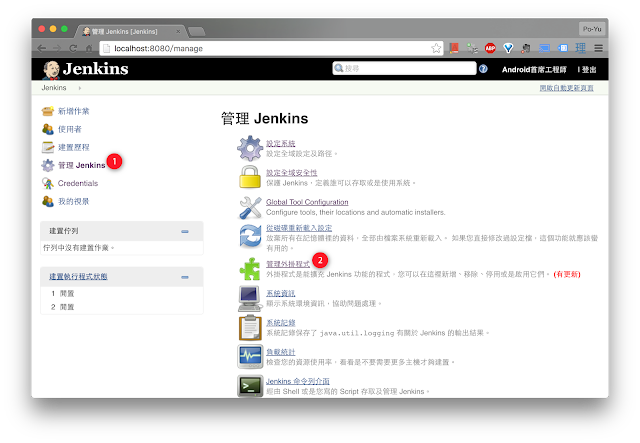Click the load statistics monitor icon
Image resolution: width=640 pixels, height=443 pixels.
[x=250, y=356]
